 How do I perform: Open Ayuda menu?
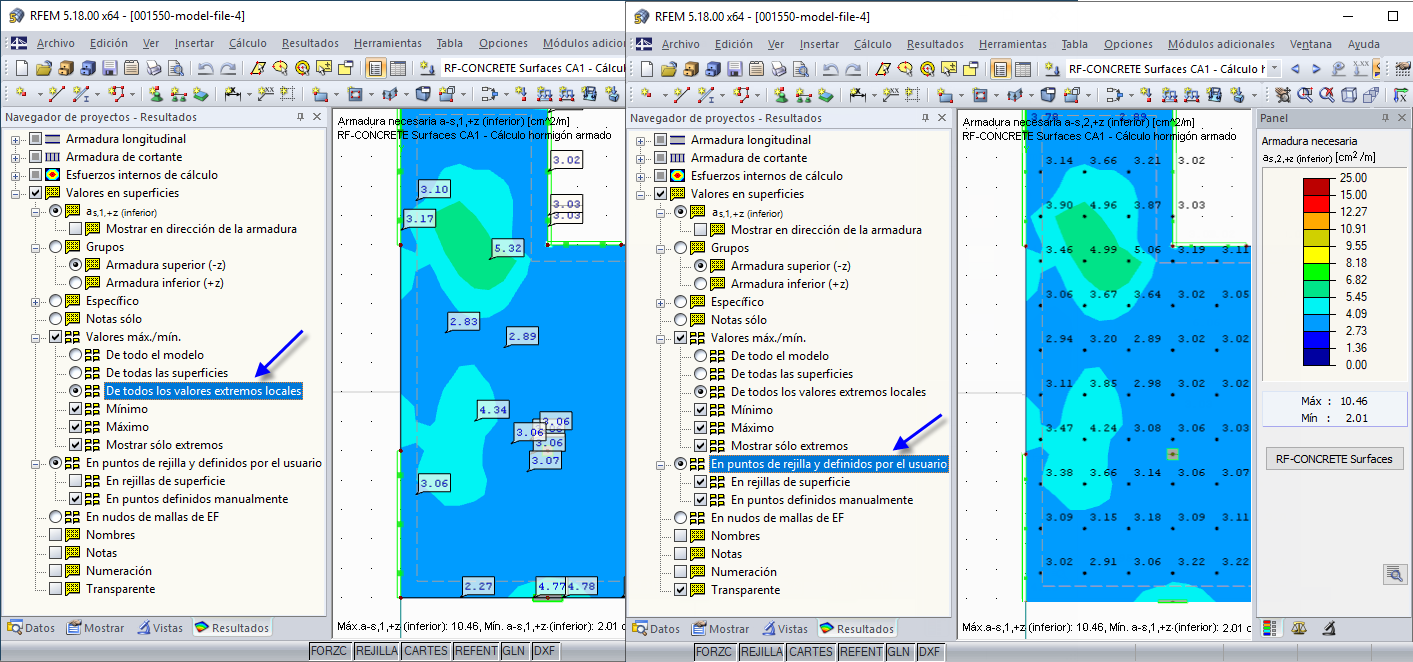(1364, 44)
